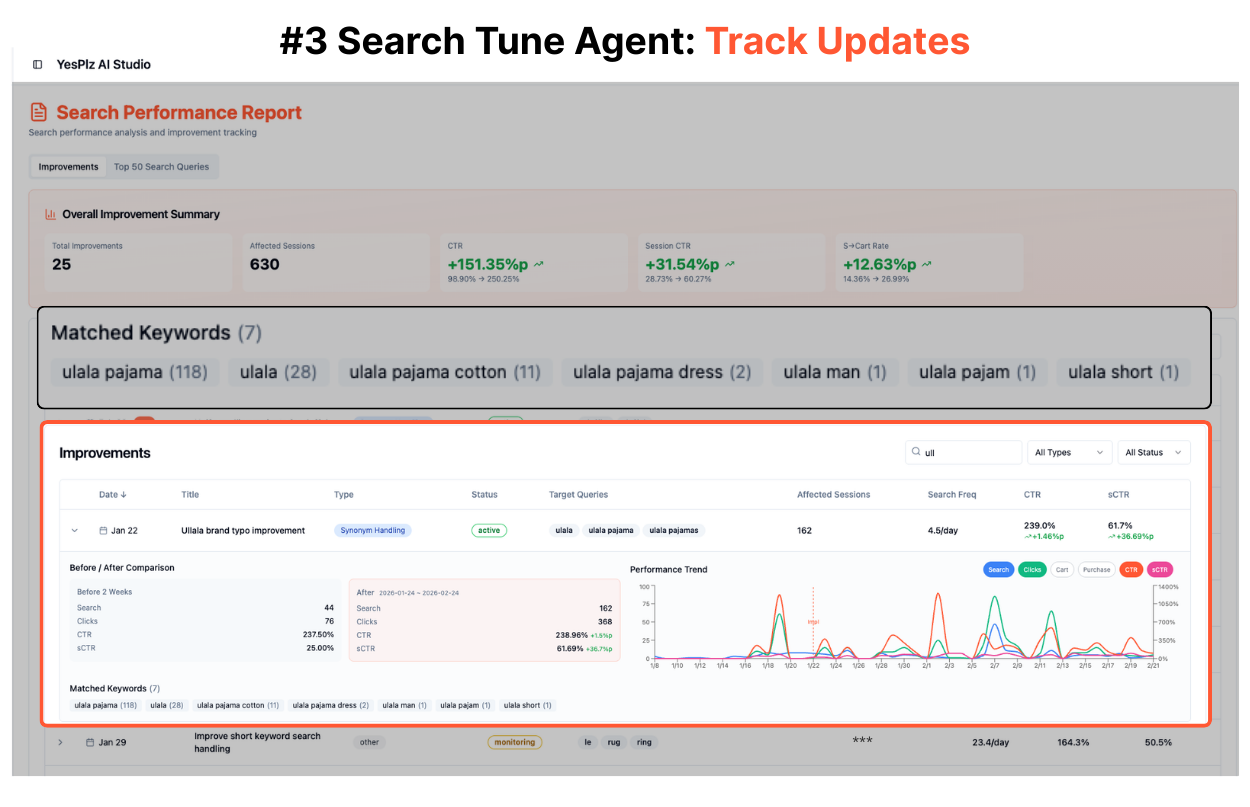Toggle the Search series in chart legend

[998, 570]
